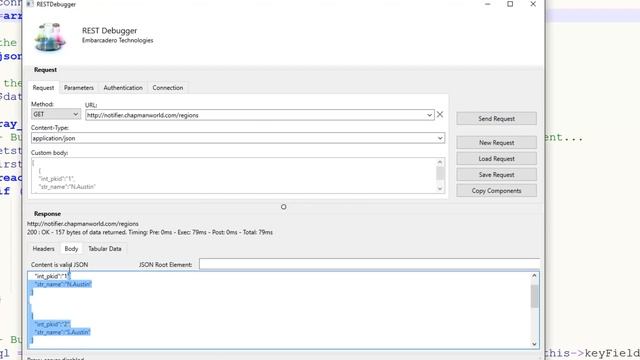Click 'Embarcadero Technologies' subtitle text

coord(118,40)
